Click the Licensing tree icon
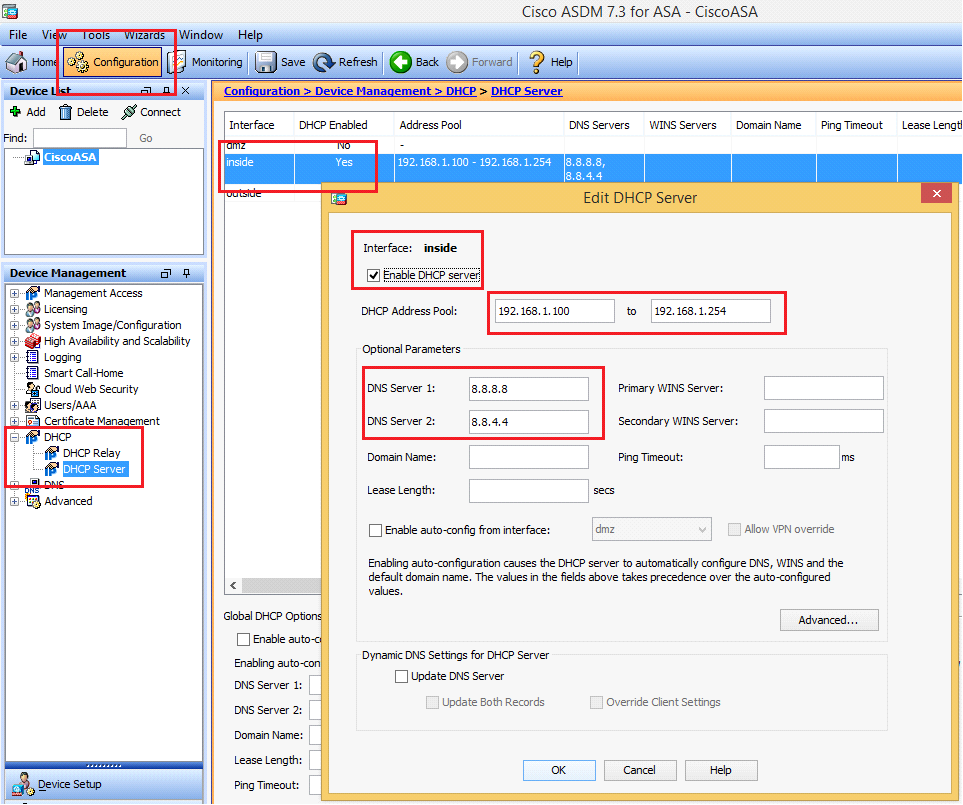The height and width of the screenshot is (805, 963). point(33,309)
